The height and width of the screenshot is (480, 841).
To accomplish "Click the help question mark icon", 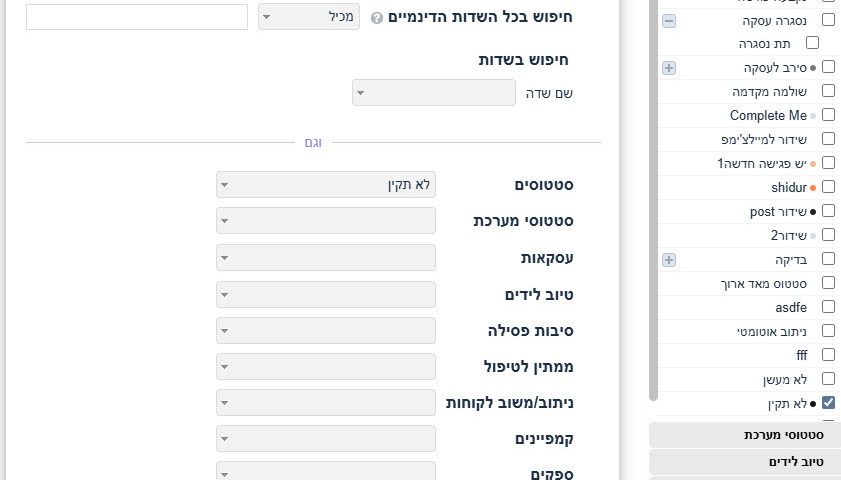I will point(377,18).
